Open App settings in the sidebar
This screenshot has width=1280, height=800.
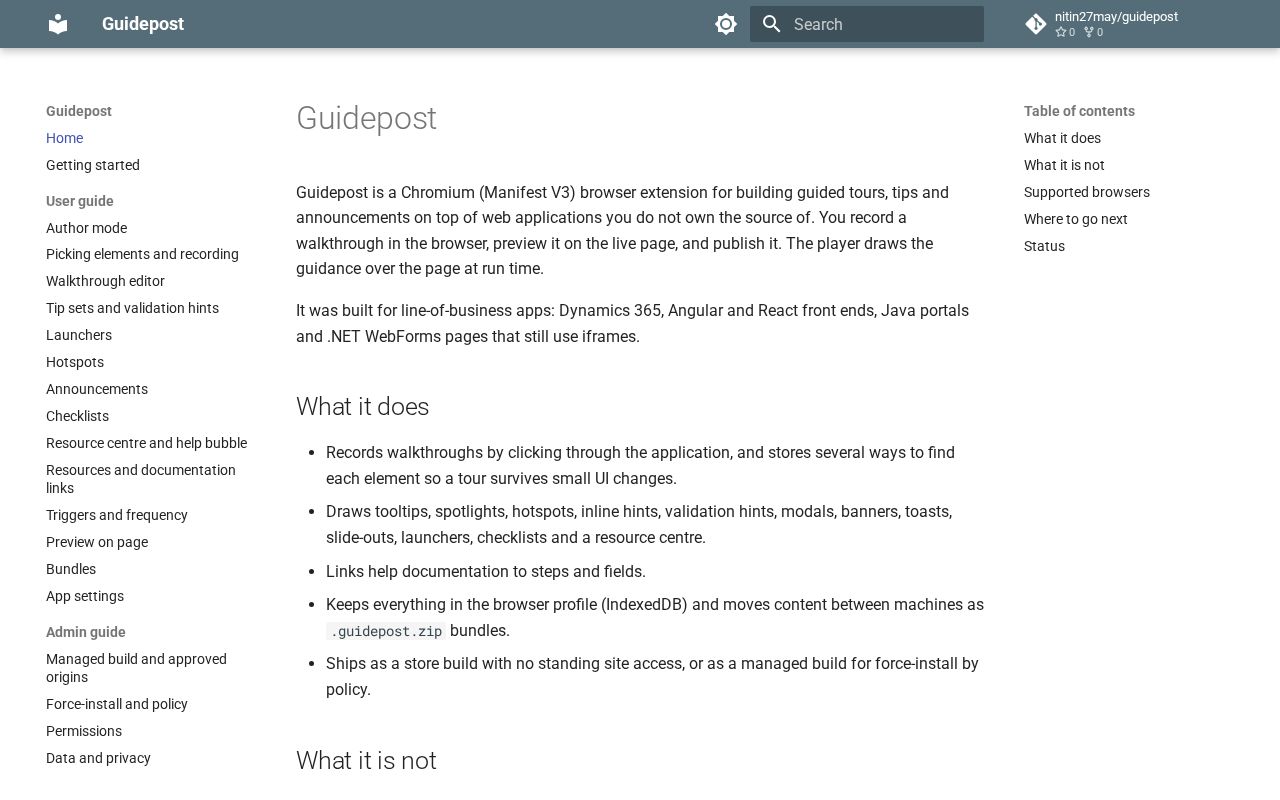point(85,596)
